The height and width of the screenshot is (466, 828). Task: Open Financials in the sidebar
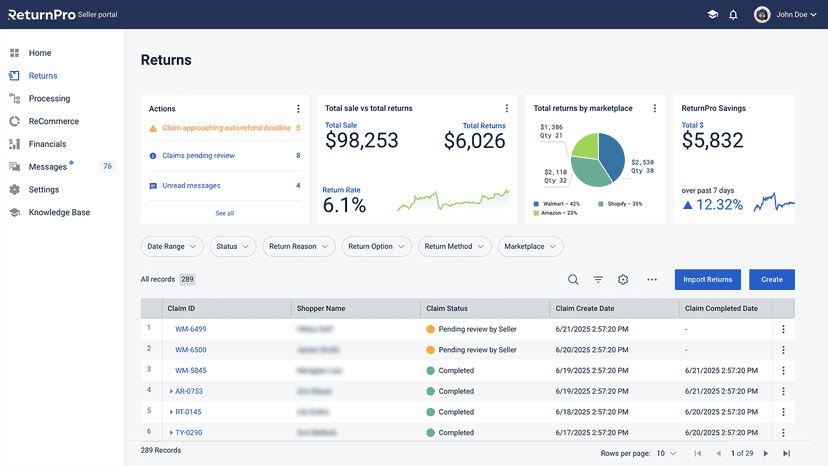[x=48, y=144]
